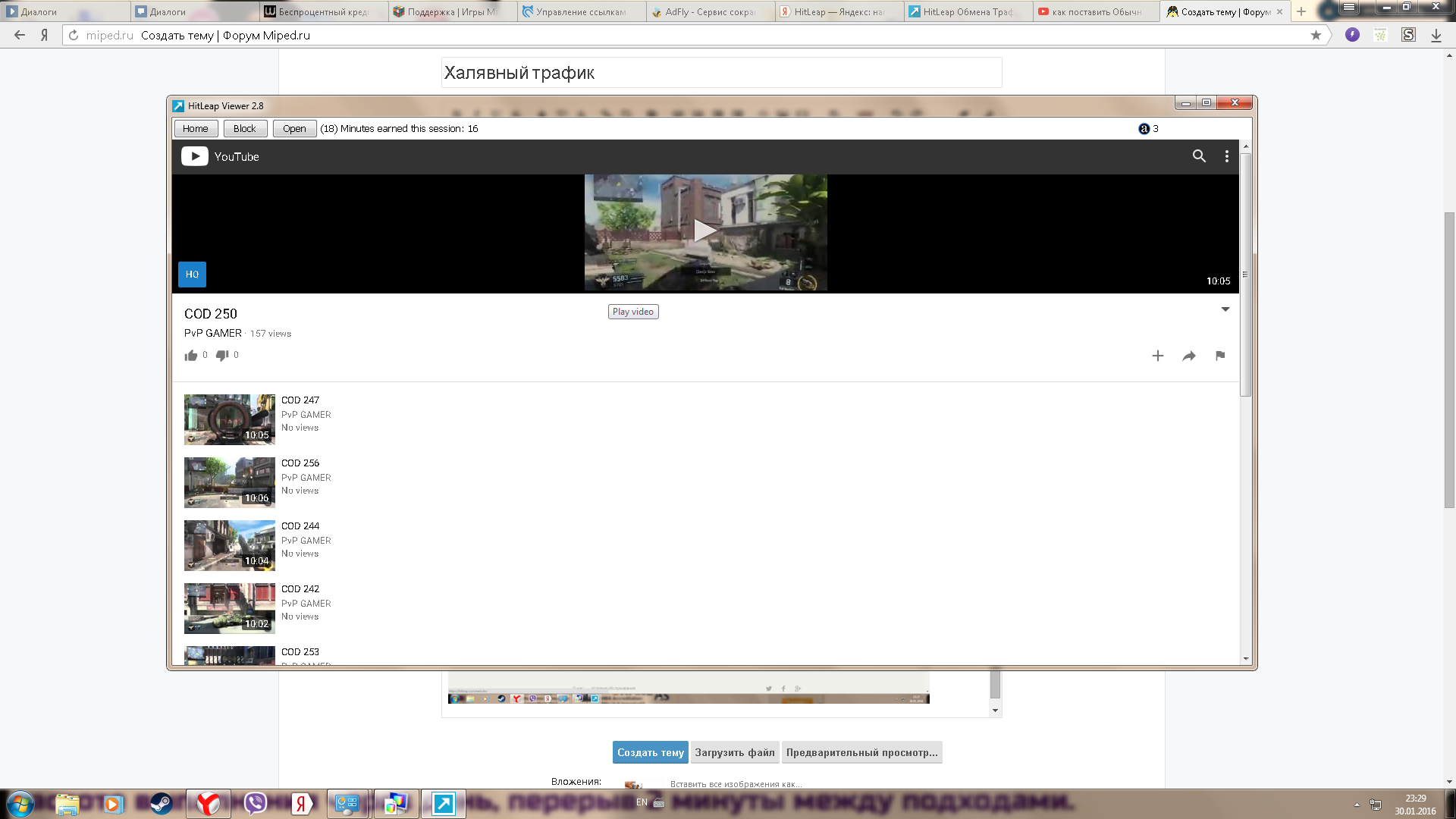The height and width of the screenshot is (819, 1456).
Task: Click the Загрузить файл button
Action: pyautogui.click(x=735, y=752)
